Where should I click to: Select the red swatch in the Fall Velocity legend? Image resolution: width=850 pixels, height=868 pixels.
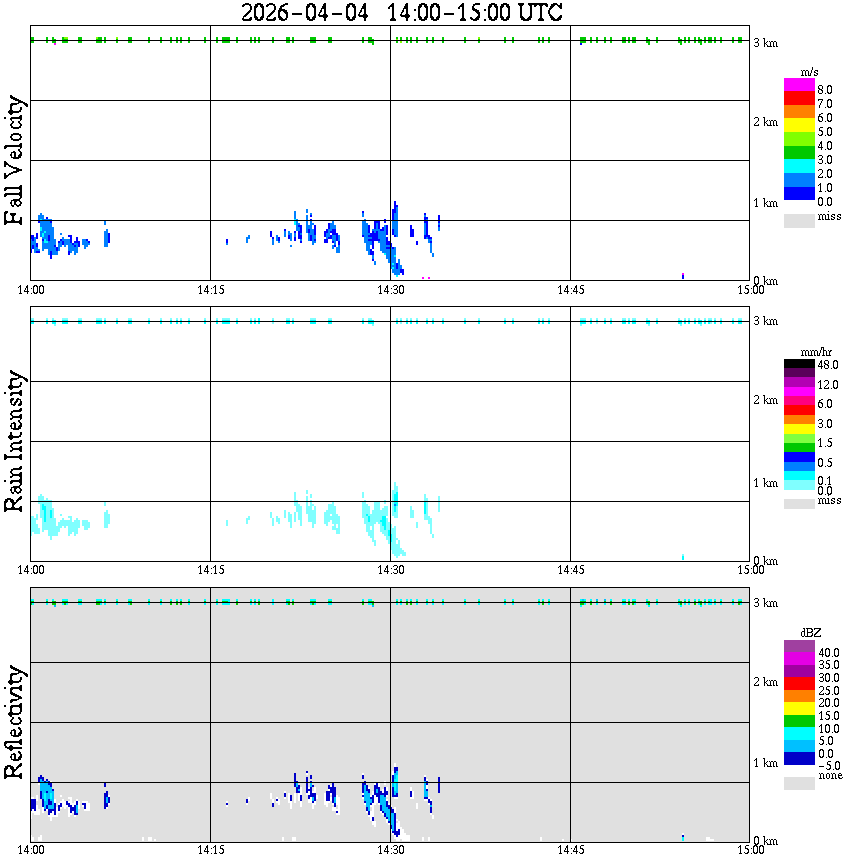(x=799, y=99)
